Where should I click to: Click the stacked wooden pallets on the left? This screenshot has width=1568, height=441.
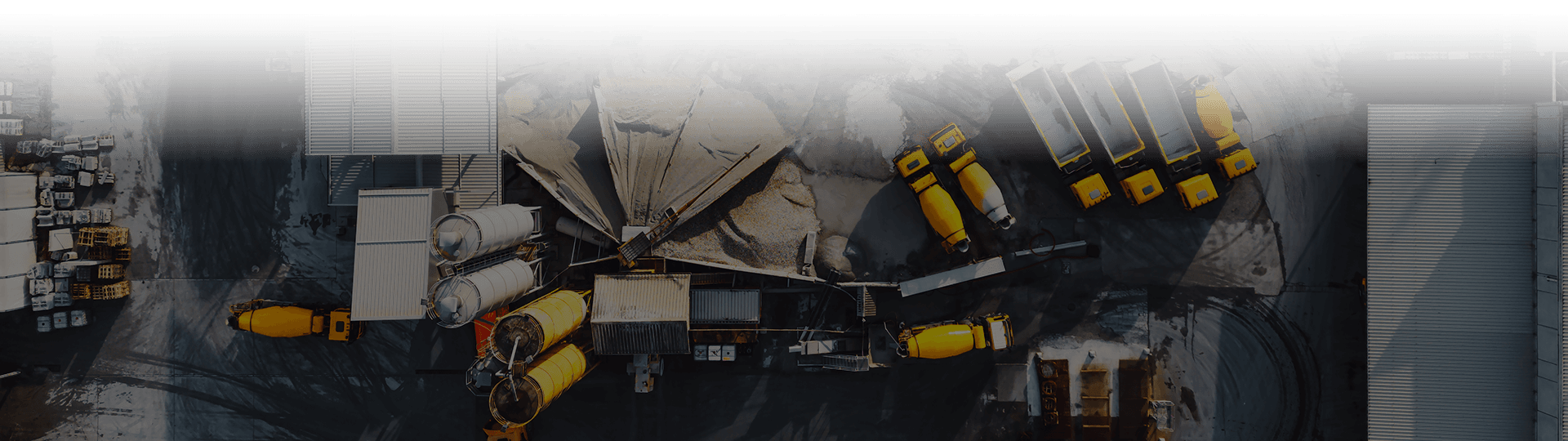click(x=103, y=261)
